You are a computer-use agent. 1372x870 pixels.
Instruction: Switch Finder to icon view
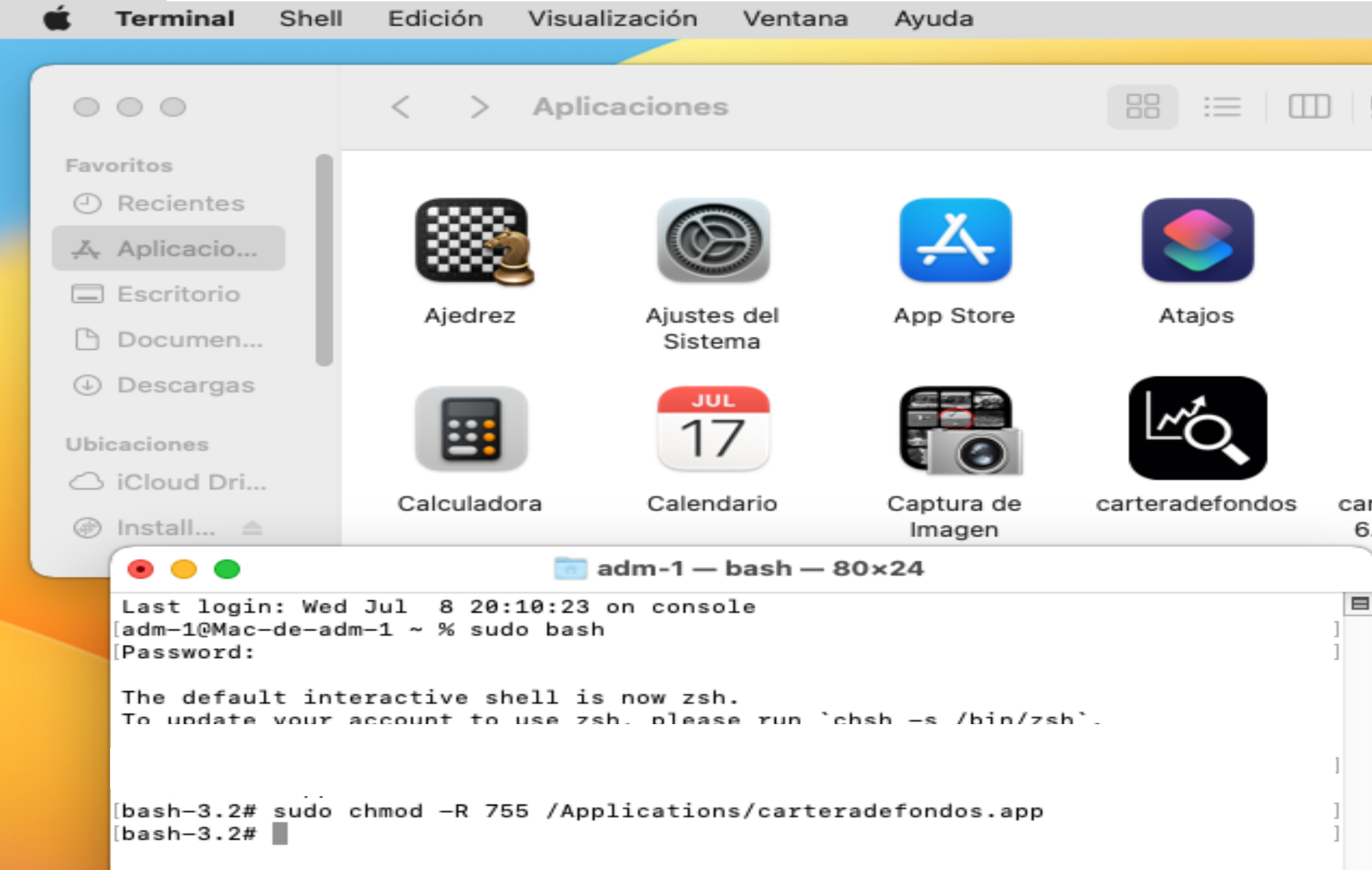coord(1142,106)
